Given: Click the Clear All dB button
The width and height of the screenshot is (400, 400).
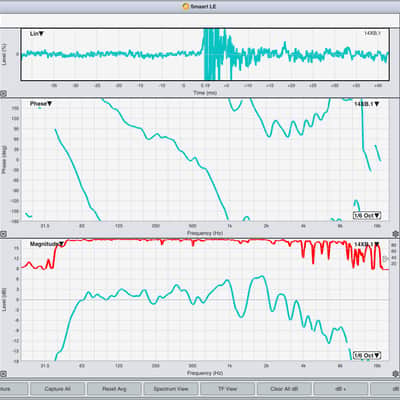Looking at the screenshot, I should (284, 389).
